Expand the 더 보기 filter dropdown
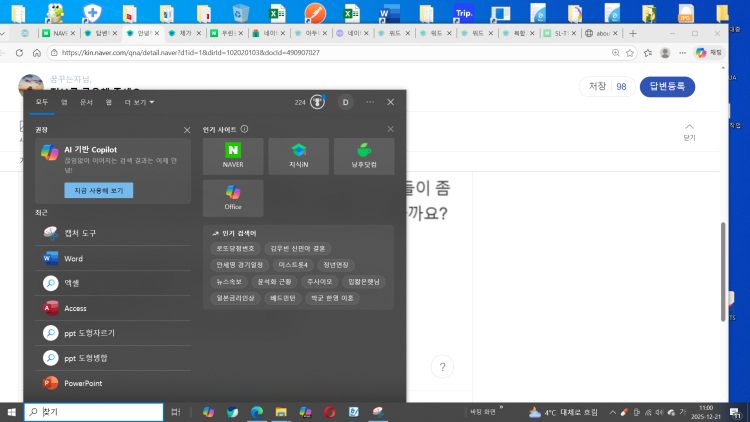 click(x=139, y=102)
